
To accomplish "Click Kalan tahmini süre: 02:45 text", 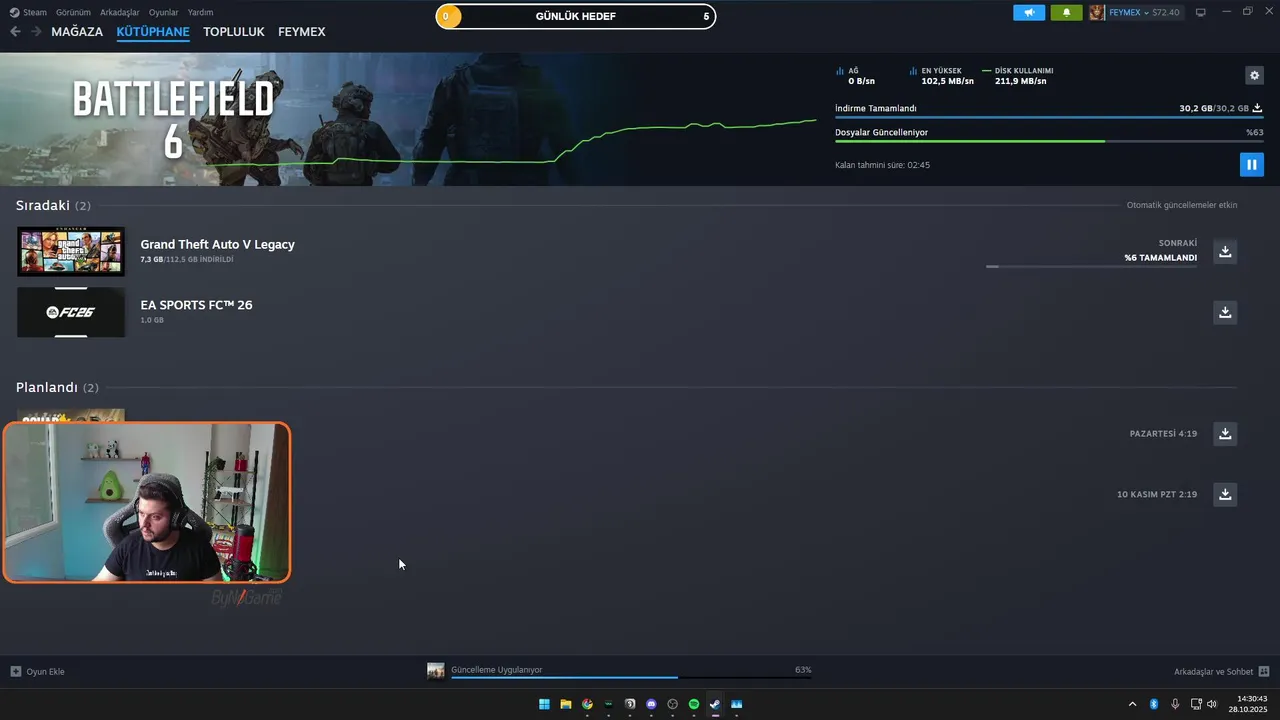I will coord(882,165).
